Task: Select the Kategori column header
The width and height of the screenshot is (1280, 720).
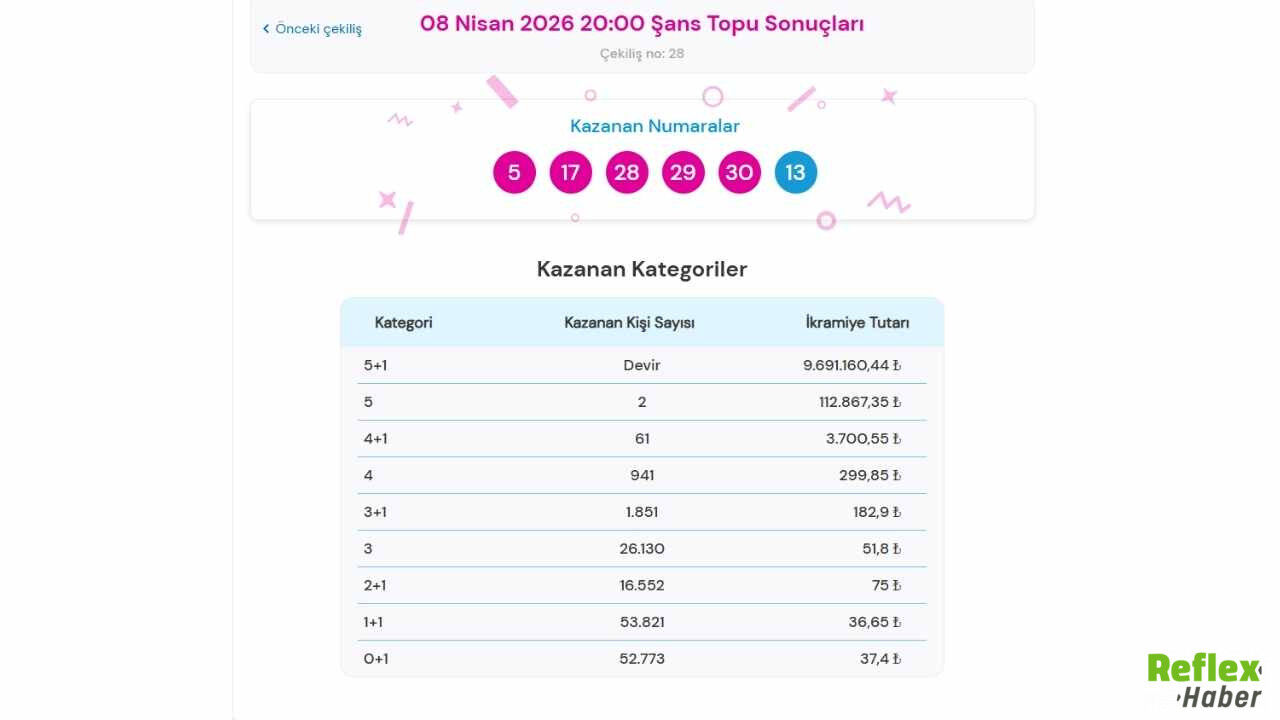Action: tap(403, 322)
